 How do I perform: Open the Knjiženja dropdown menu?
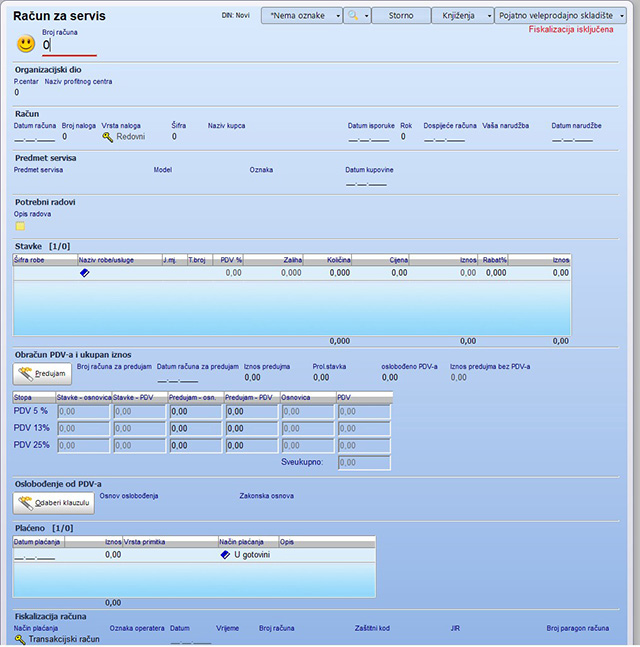(x=463, y=16)
